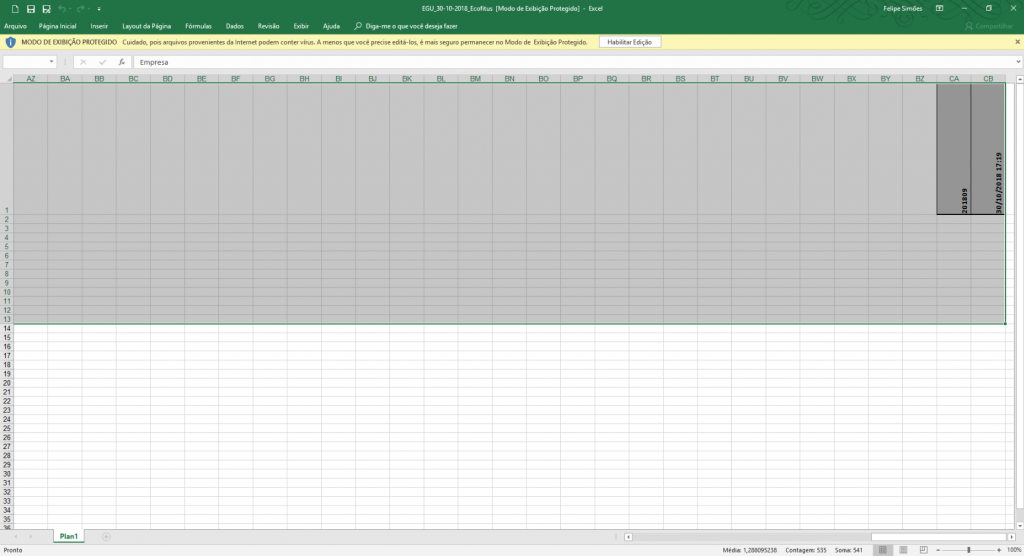Expand the formula bar using the chevron
Image resolution: width=1024 pixels, height=556 pixels.
[1018, 62]
